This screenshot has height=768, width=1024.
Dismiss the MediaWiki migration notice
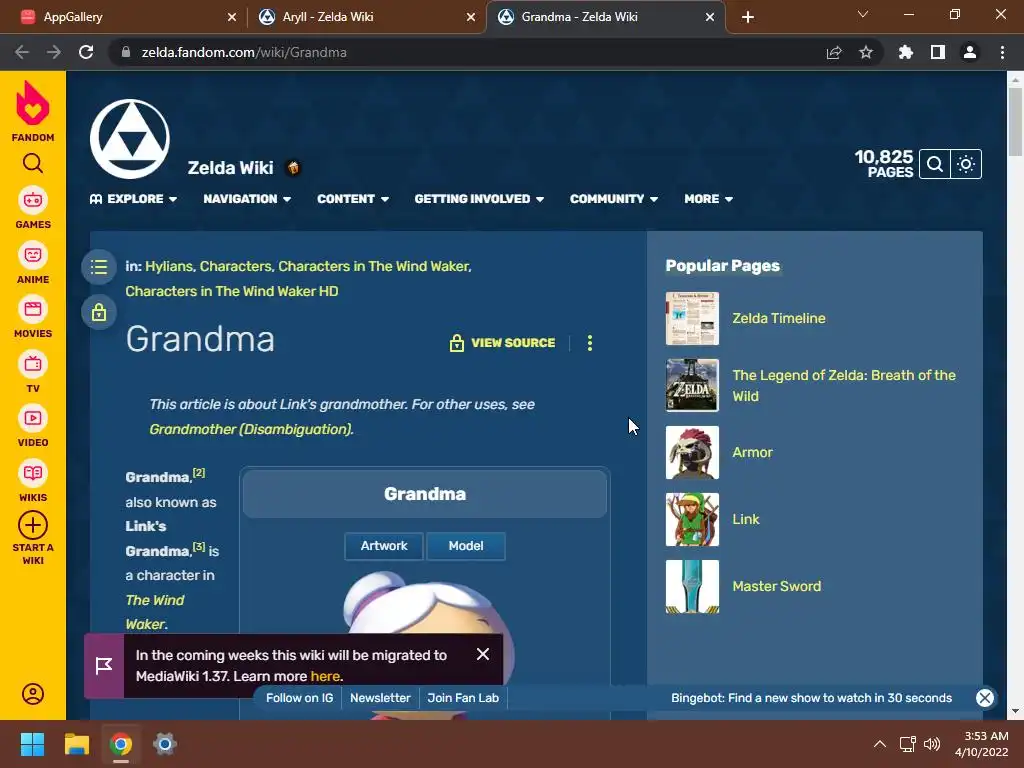tap(483, 654)
